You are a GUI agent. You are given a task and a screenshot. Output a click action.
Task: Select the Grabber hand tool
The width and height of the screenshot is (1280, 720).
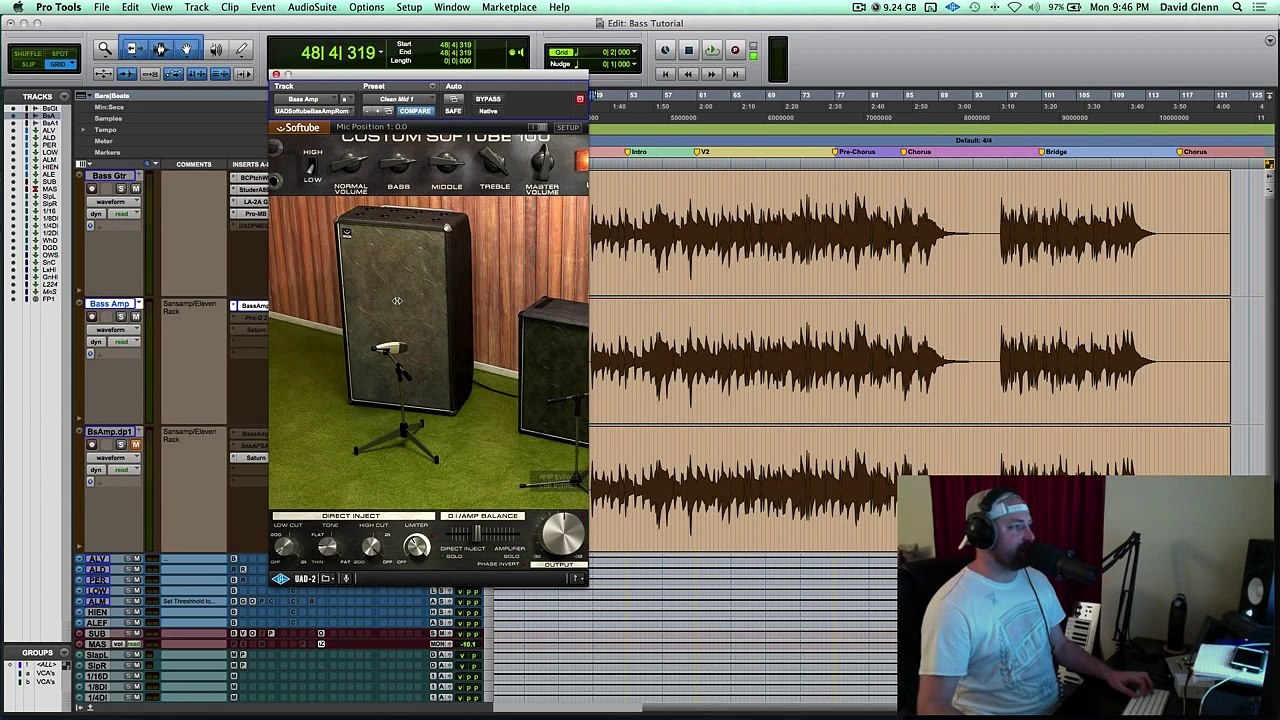coord(187,49)
